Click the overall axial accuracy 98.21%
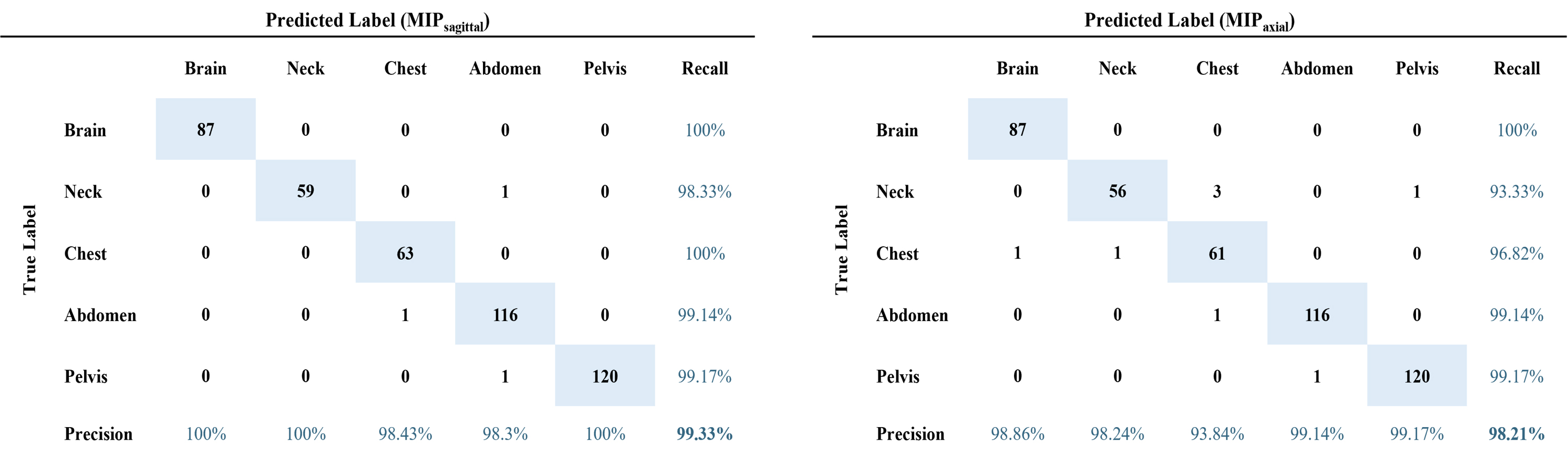Viewport: 1568px width, 459px height. point(1517,434)
